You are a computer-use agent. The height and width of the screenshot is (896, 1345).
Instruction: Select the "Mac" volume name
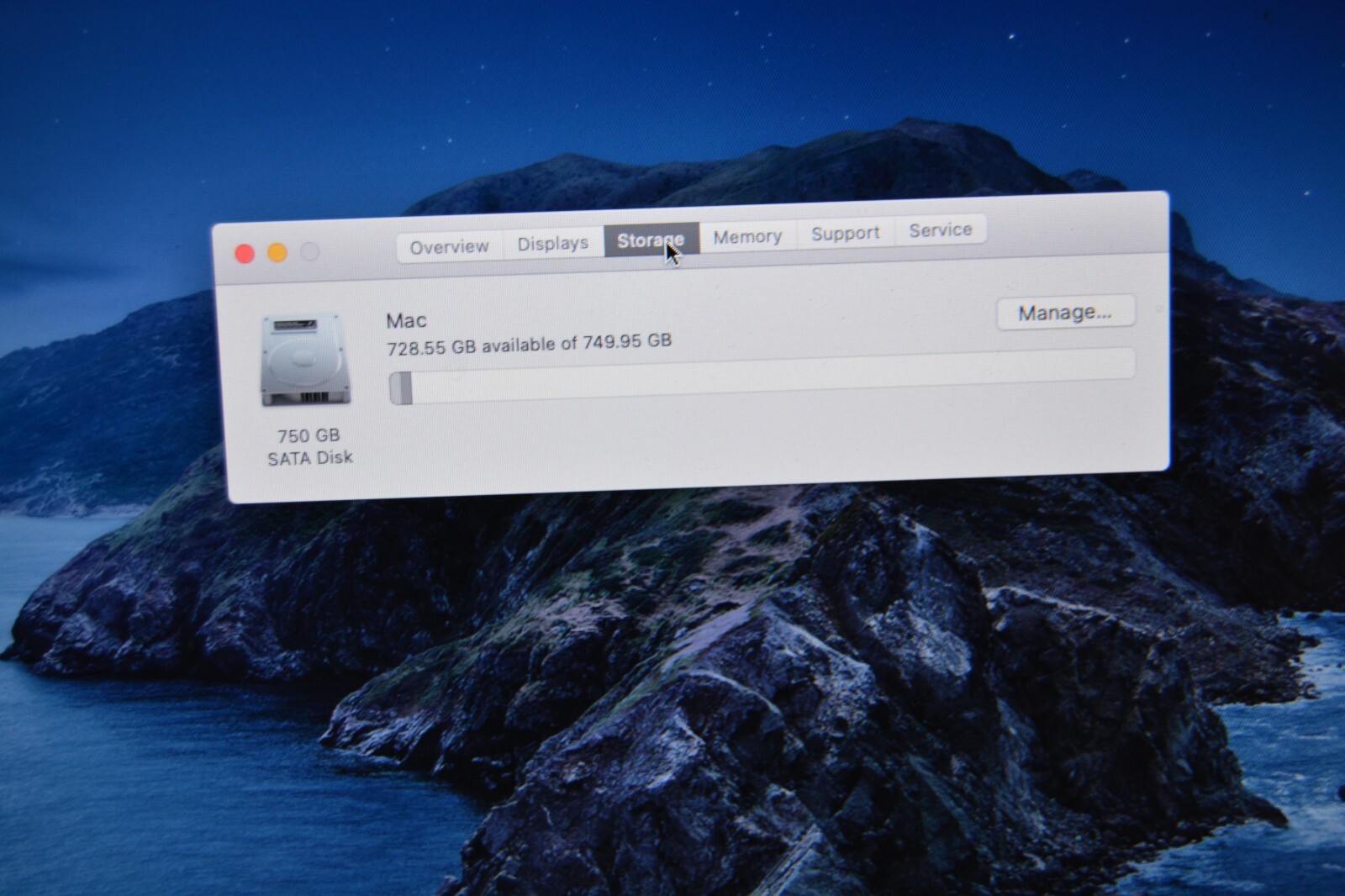[x=406, y=320]
